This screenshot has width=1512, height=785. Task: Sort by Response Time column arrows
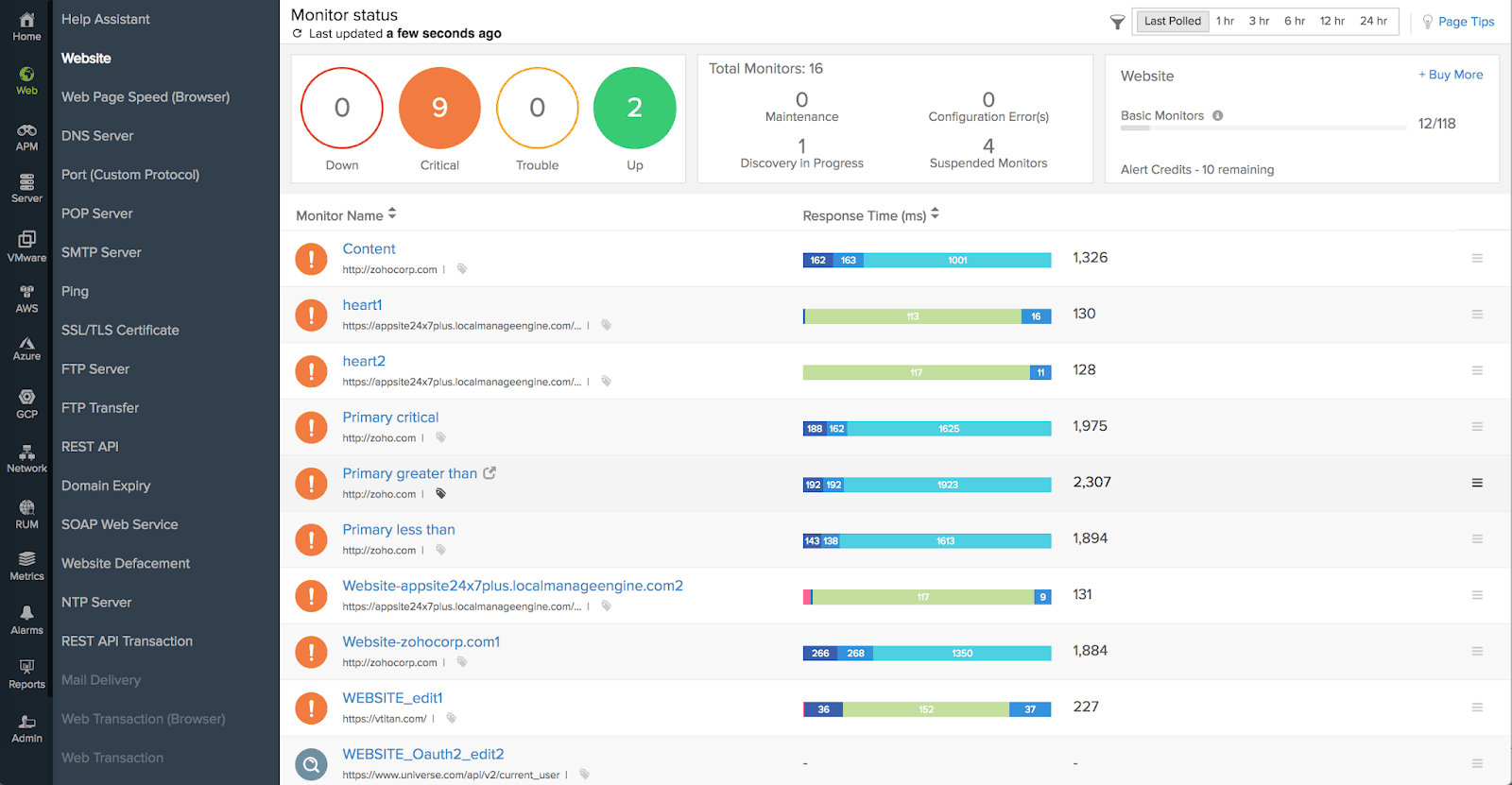point(935,214)
